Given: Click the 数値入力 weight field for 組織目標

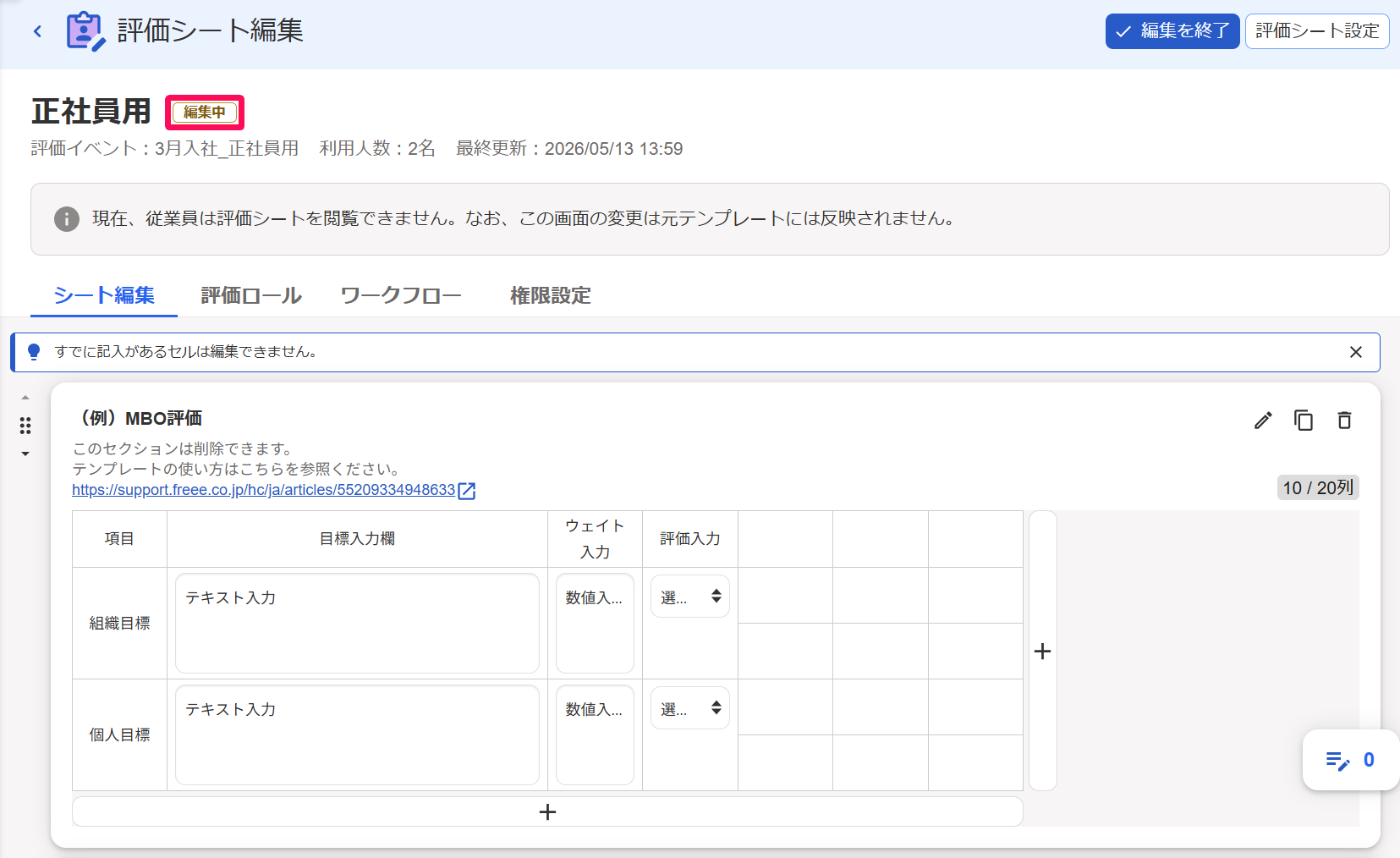Looking at the screenshot, I should click(x=595, y=624).
